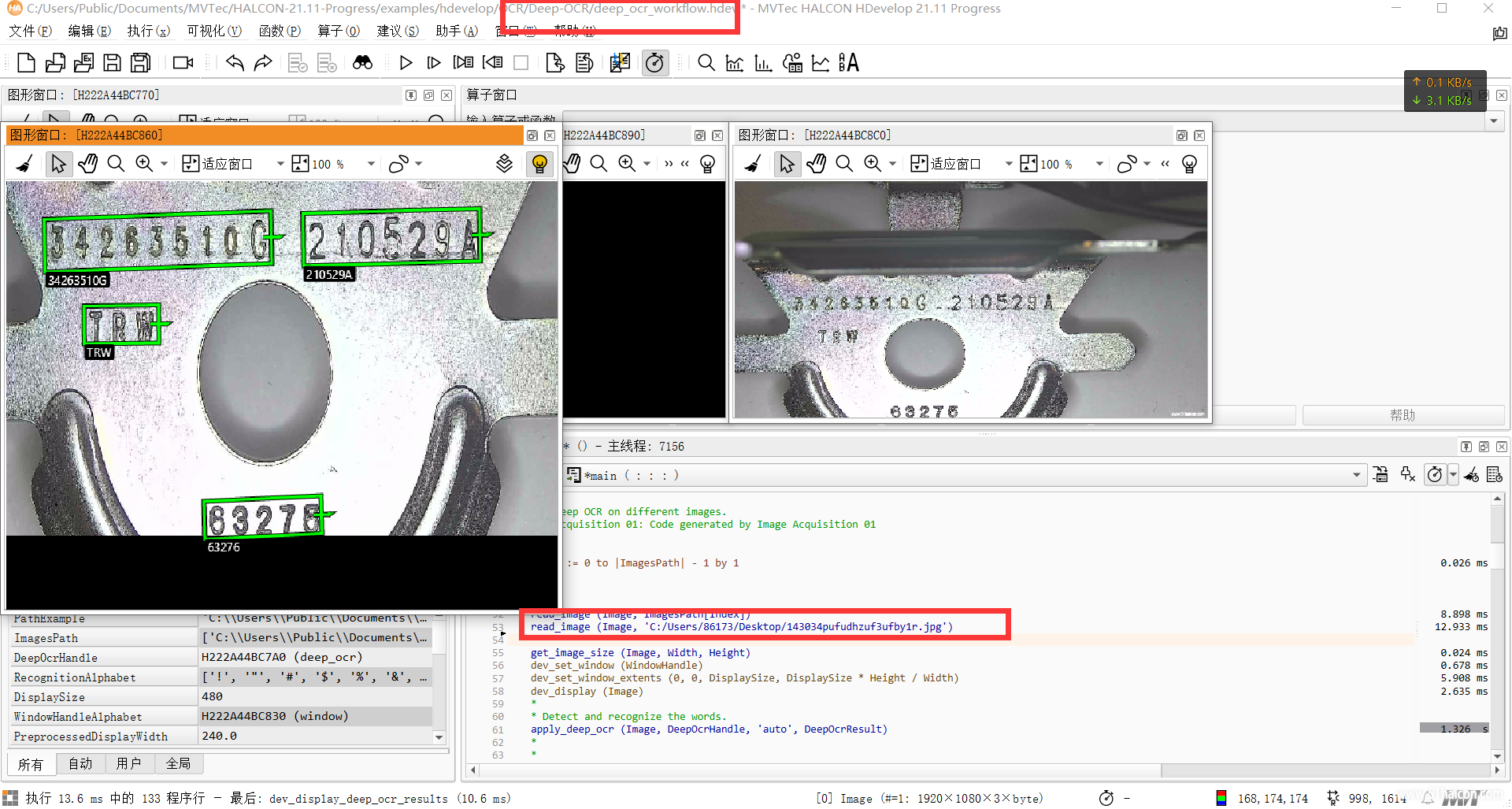Viewport: 1512px width, 809px height.
Task: Toggle the yellow lightbulb in window H222A44BC860
Action: (539, 164)
